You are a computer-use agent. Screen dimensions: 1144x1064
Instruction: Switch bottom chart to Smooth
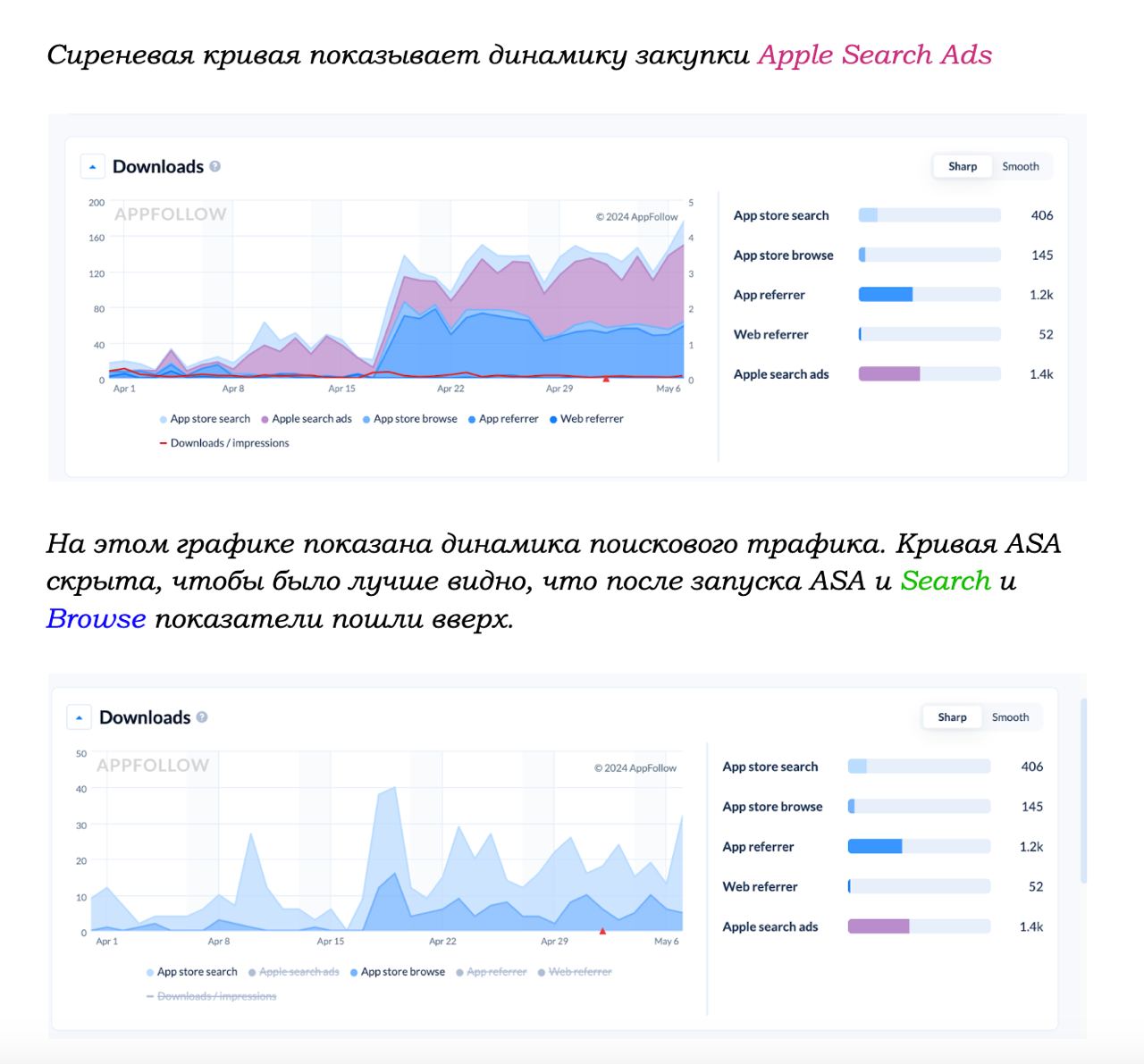1010,717
